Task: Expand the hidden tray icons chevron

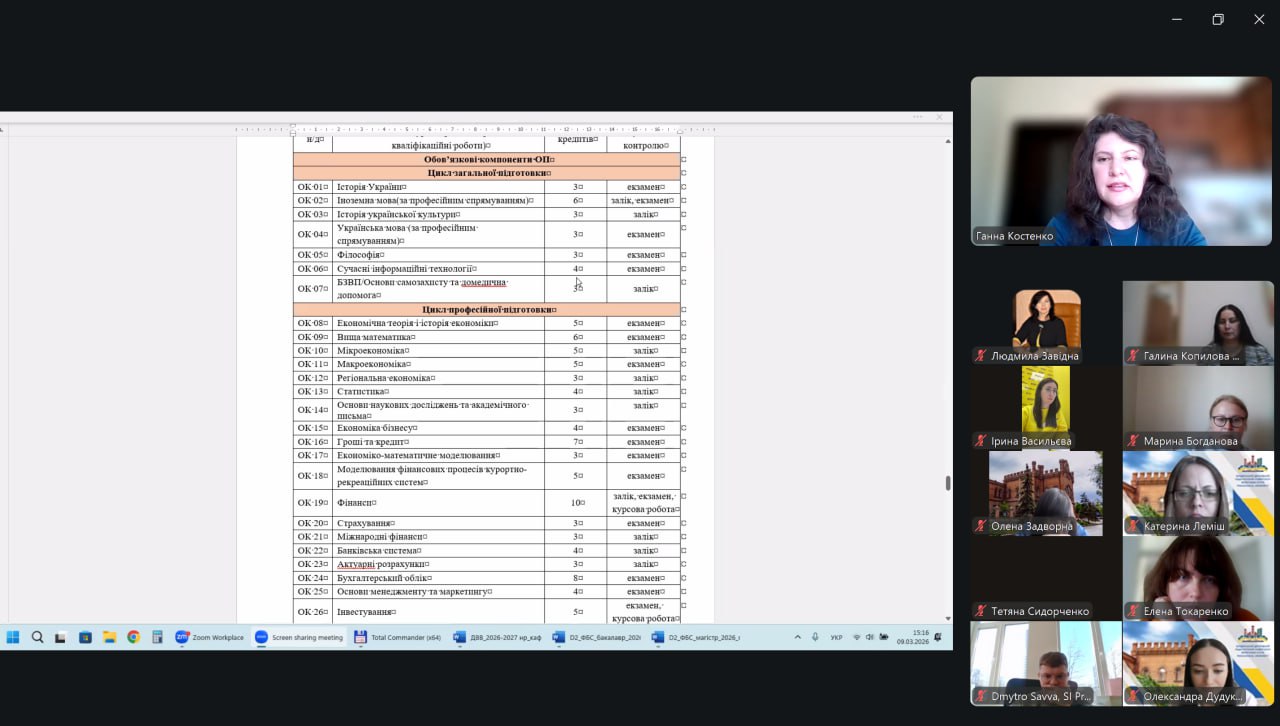Action: (797, 637)
